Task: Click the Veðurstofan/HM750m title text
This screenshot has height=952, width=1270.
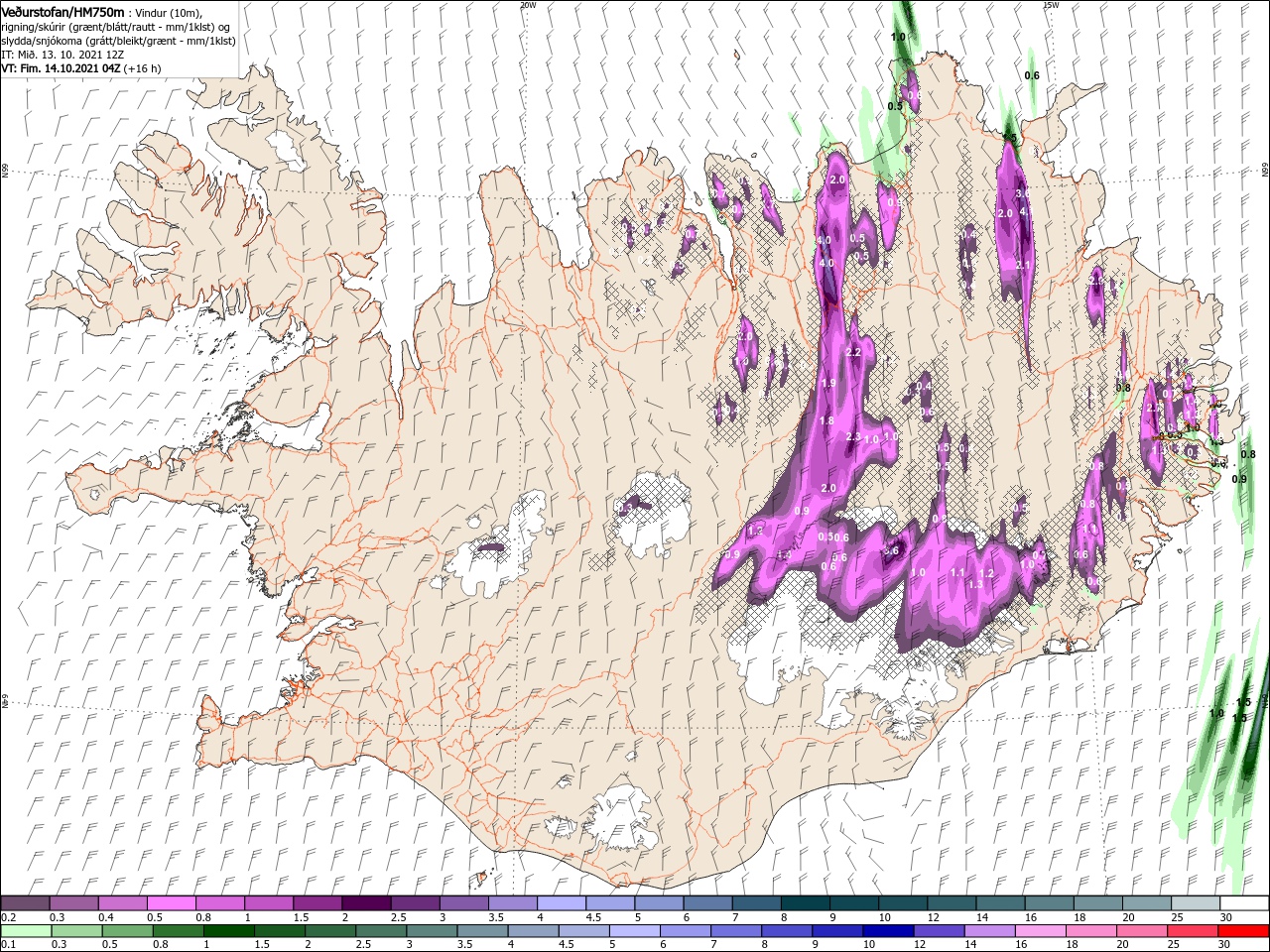Action: [x=63, y=11]
